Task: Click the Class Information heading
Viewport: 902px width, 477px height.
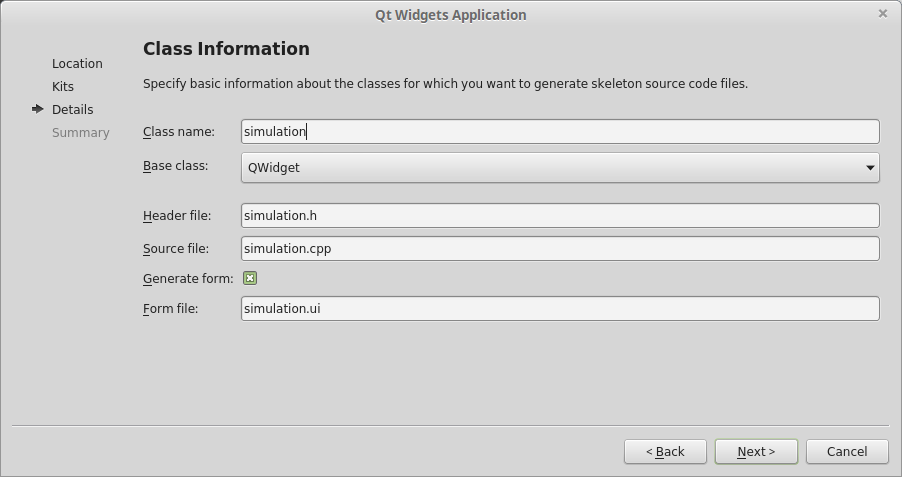Action: [x=226, y=48]
